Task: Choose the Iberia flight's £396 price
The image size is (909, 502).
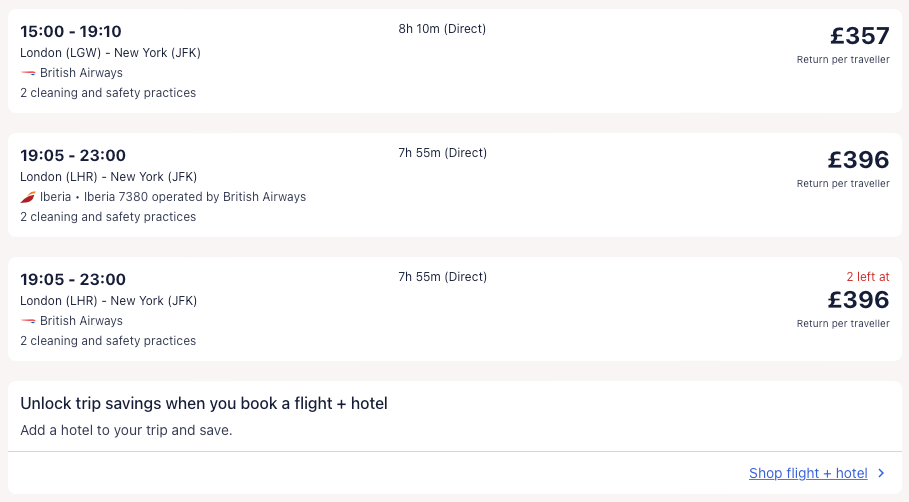Action: (x=858, y=160)
